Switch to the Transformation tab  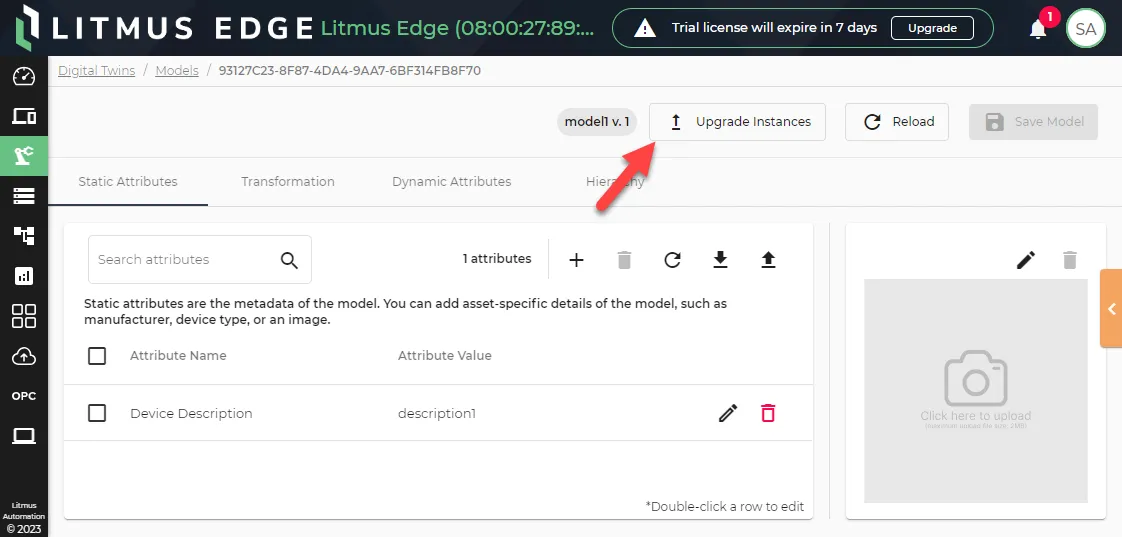(x=288, y=182)
